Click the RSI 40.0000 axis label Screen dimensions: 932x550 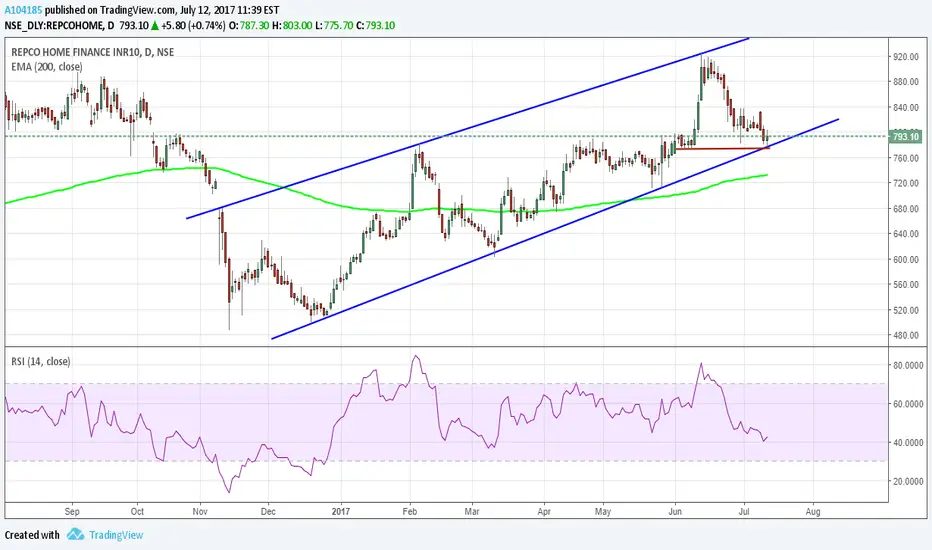(x=908, y=443)
